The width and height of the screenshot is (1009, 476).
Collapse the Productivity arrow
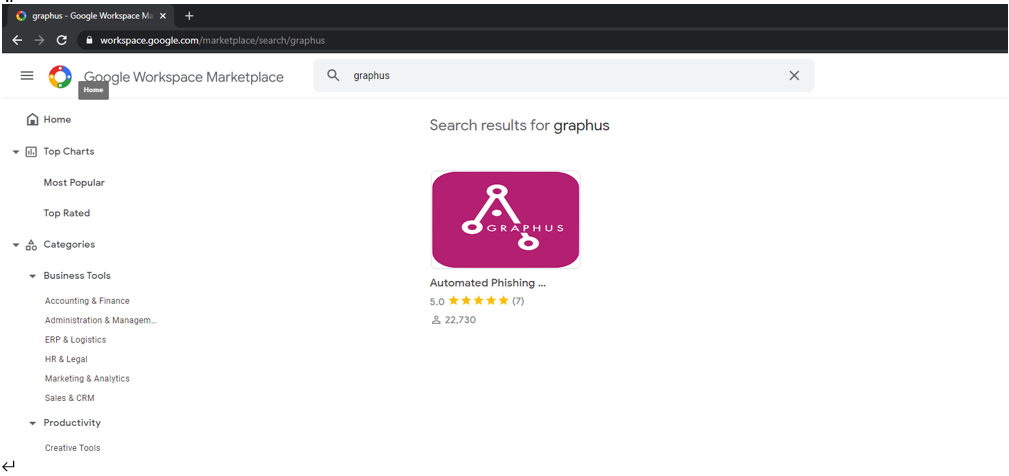32,423
